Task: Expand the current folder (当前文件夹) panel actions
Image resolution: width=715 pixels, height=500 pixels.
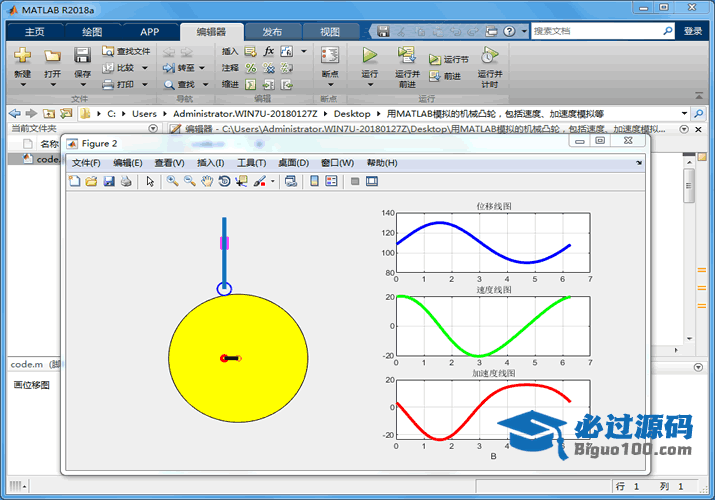Action: pos(153,129)
